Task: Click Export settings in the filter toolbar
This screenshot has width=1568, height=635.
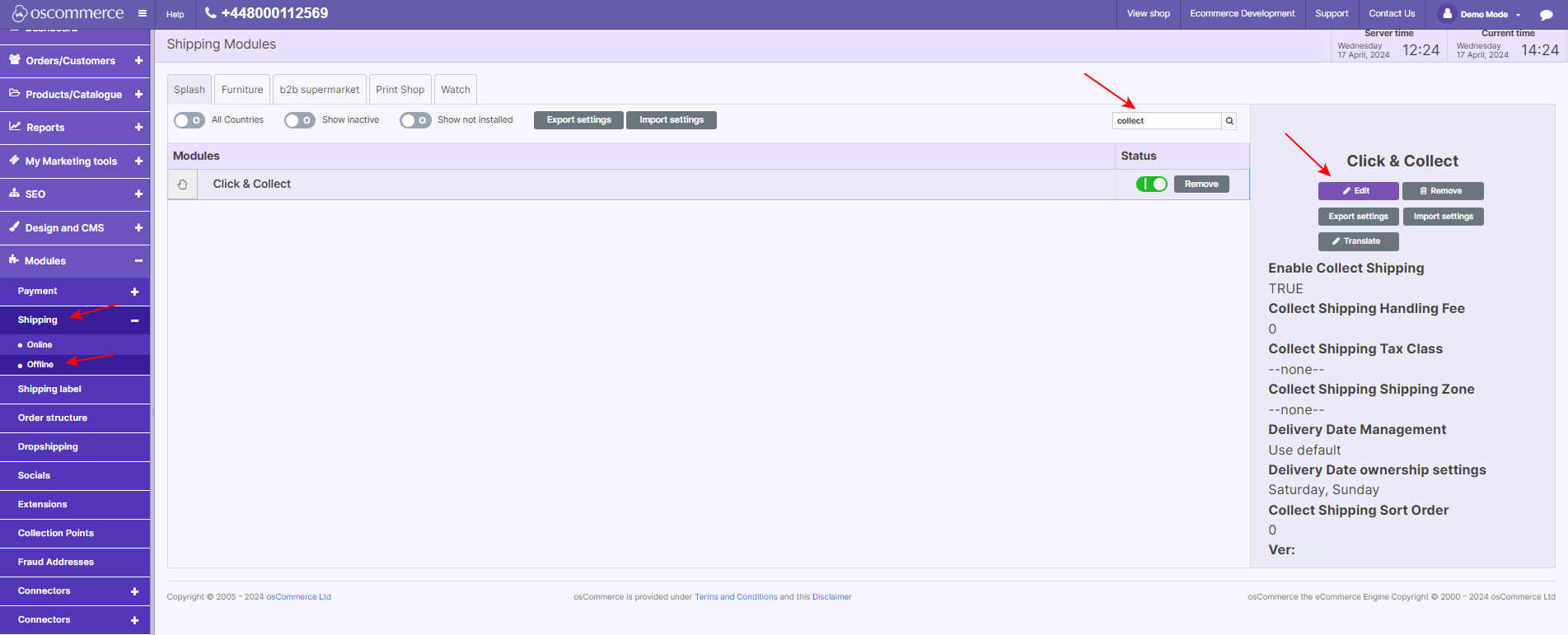Action: [579, 120]
